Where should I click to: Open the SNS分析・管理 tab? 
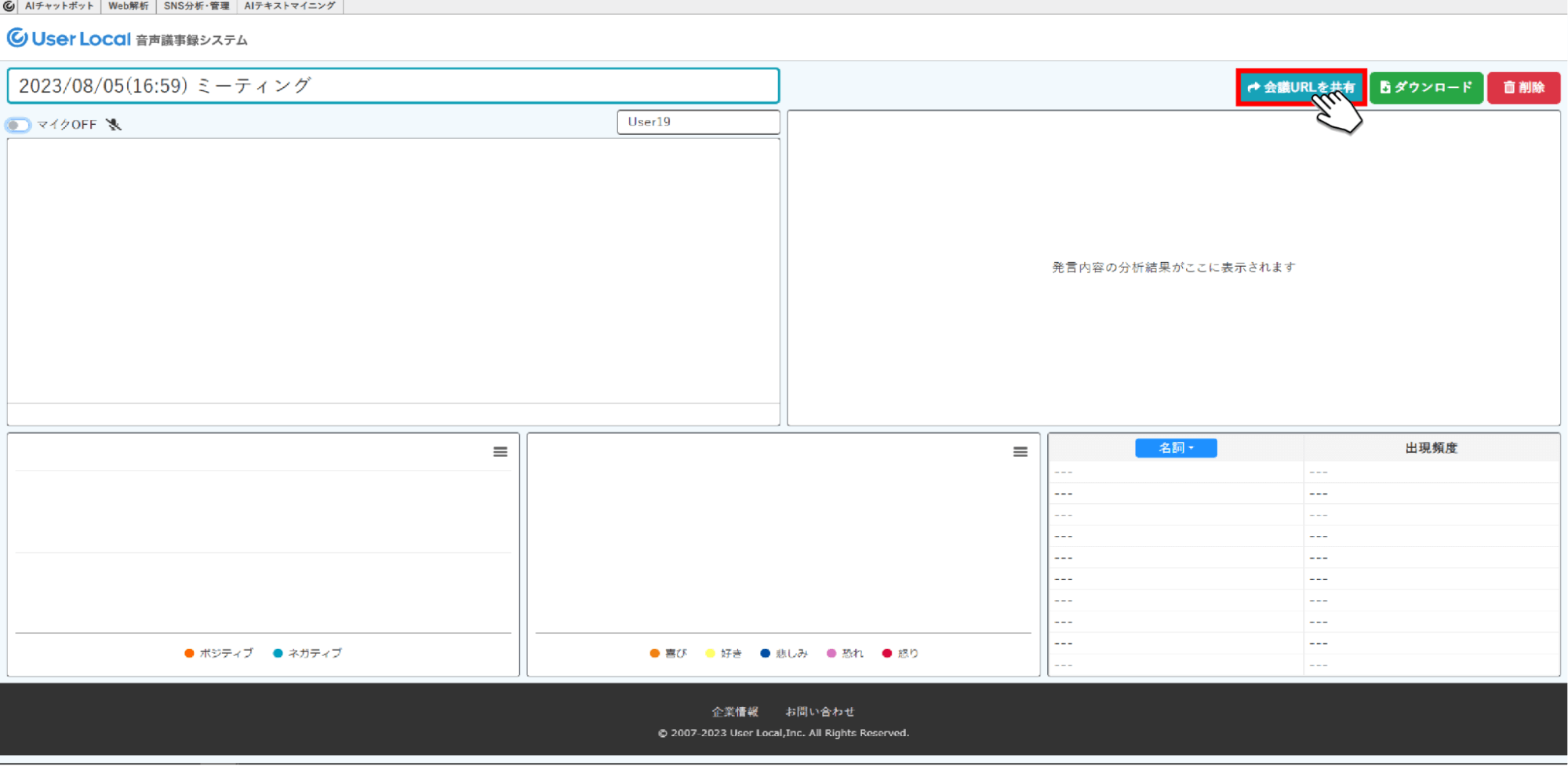196,5
